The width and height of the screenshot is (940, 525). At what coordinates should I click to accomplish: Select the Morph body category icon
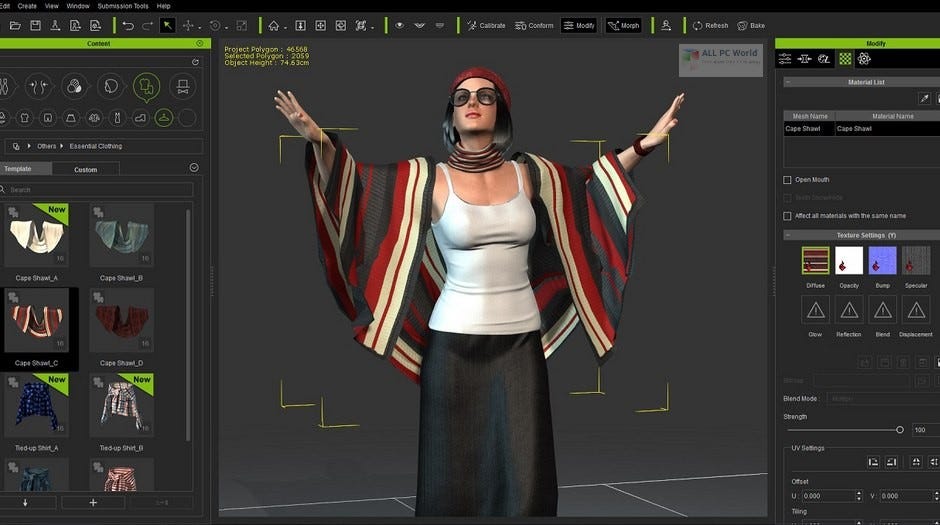[38, 87]
